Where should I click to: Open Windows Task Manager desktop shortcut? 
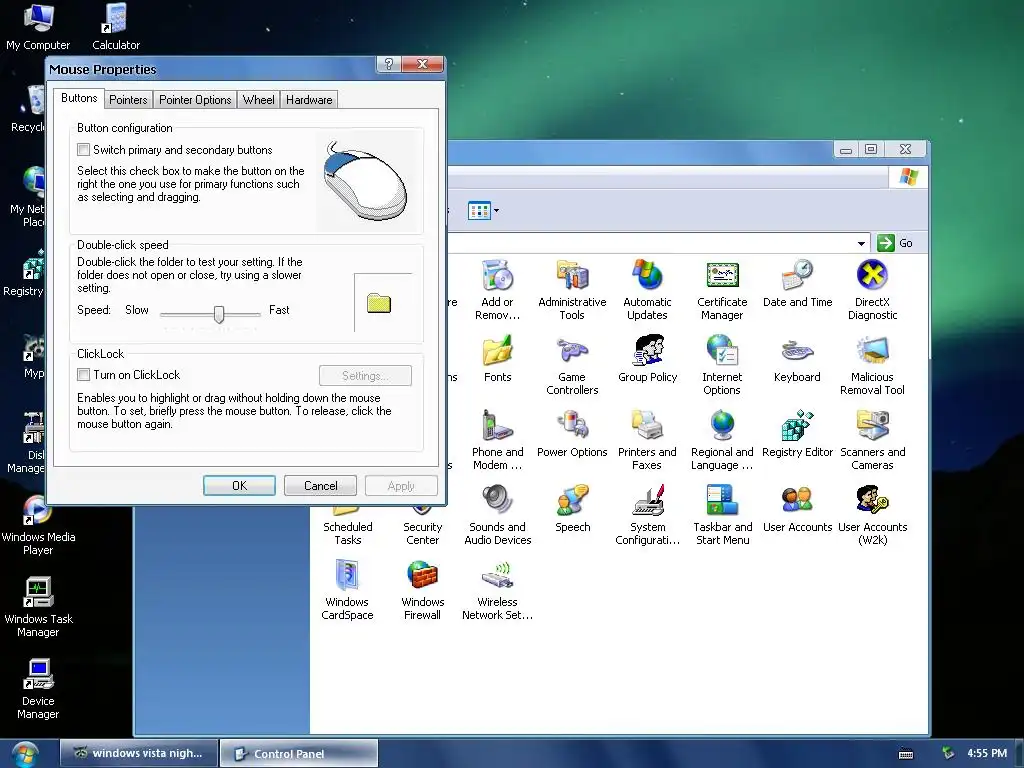38,607
